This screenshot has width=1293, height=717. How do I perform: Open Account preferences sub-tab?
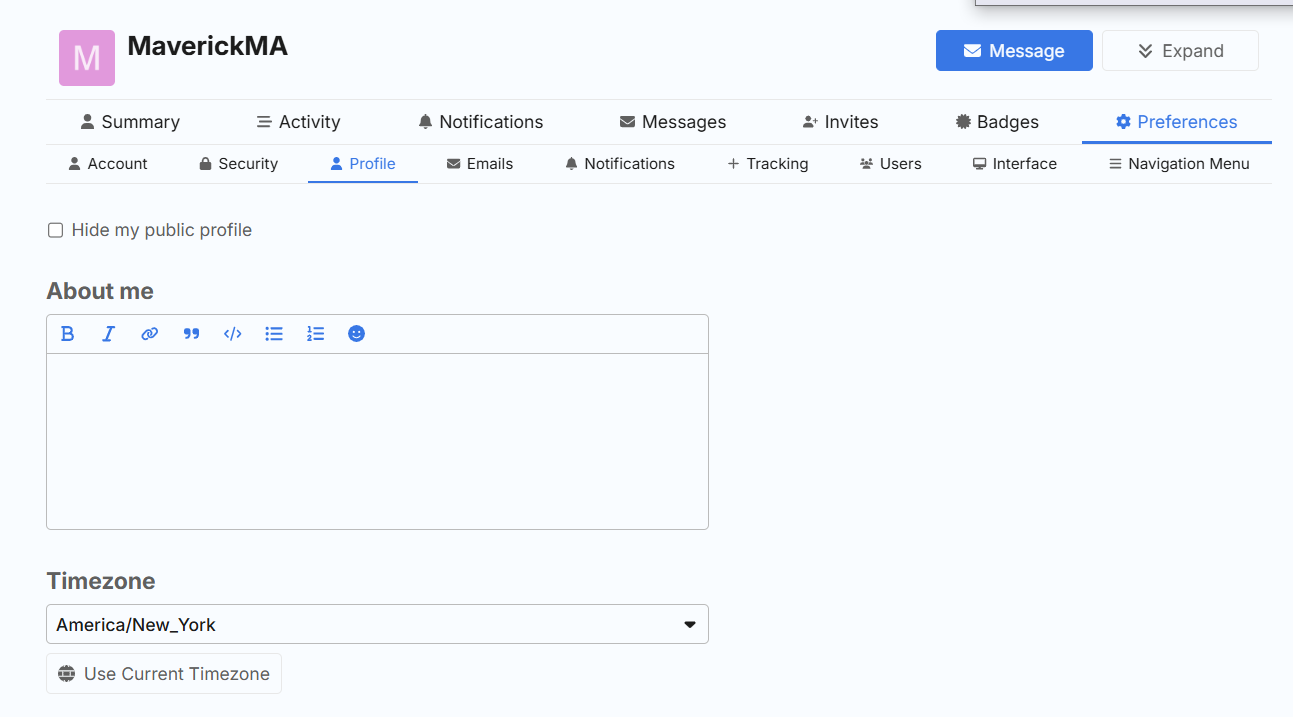[x=108, y=164]
